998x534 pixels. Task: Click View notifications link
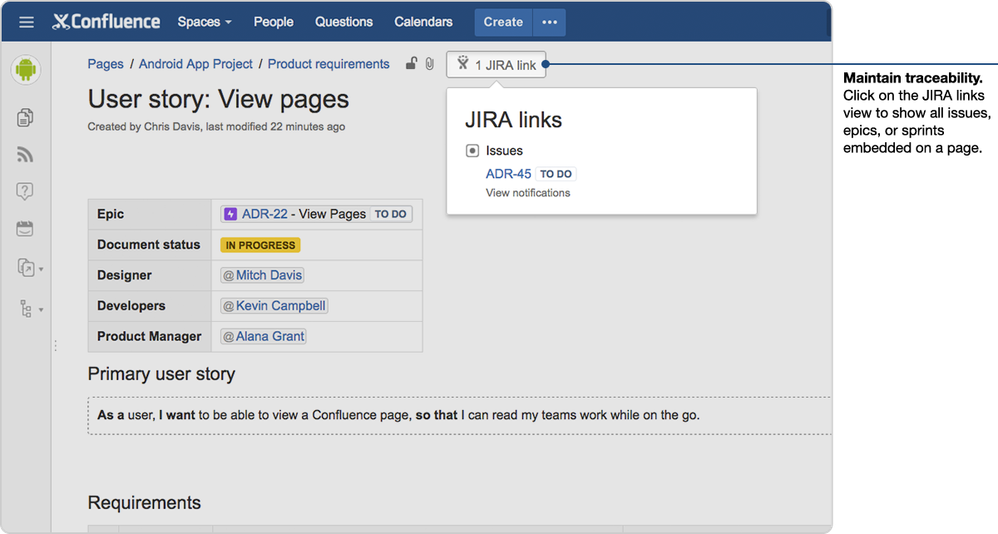[528, 193]
